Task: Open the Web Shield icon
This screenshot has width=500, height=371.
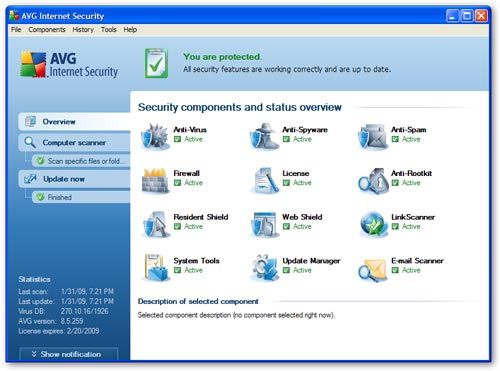Action: click(264, 224)
